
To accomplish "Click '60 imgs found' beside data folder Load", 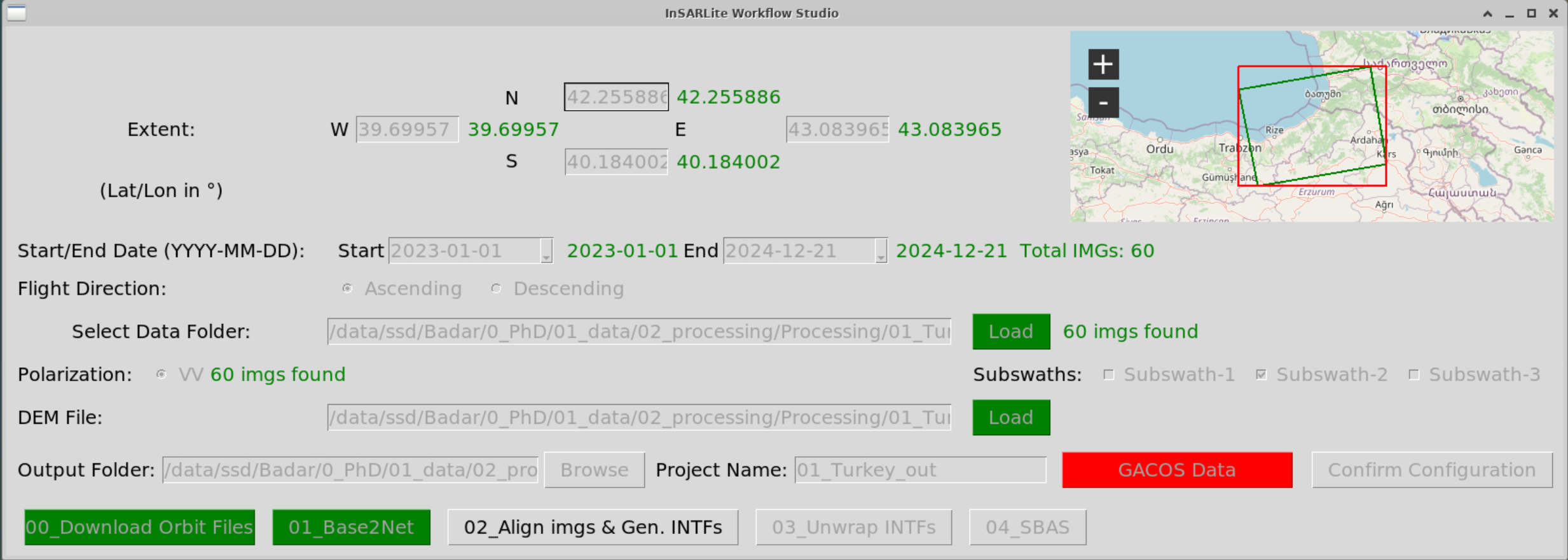I will 1131,332.
